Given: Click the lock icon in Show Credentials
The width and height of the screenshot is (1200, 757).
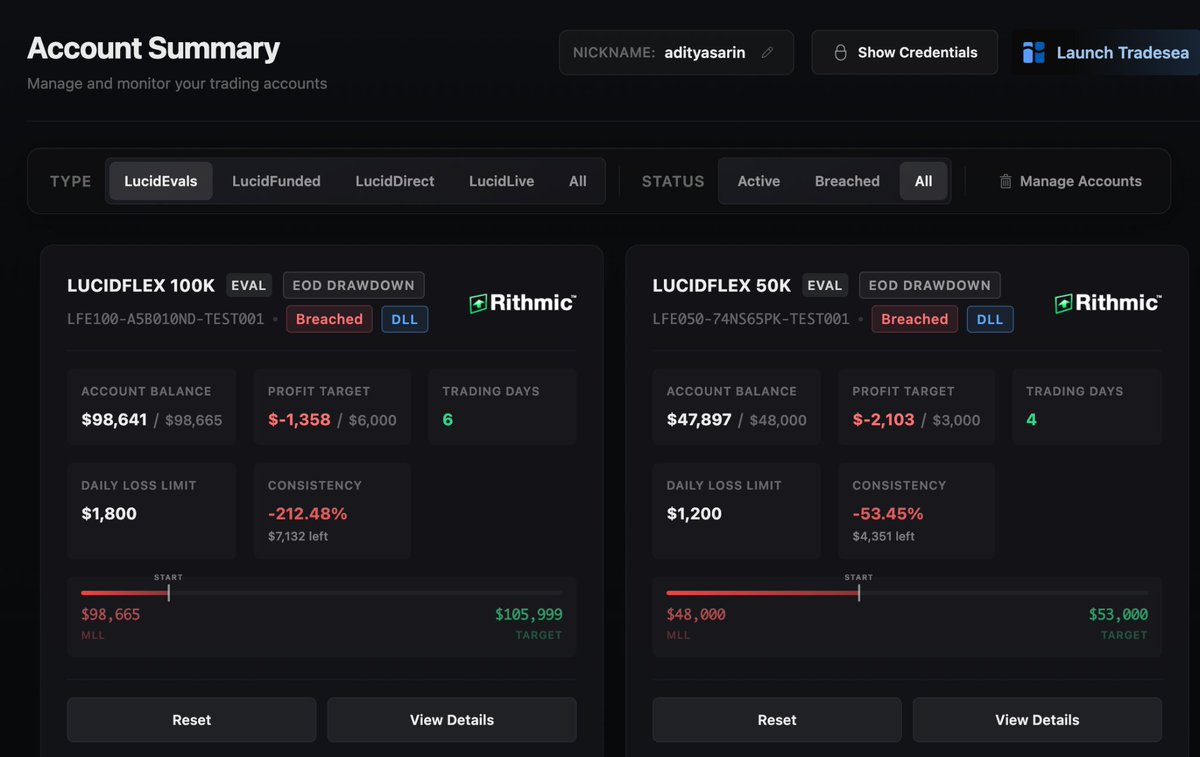Looking at the screenshot, I should click(840, 52).
